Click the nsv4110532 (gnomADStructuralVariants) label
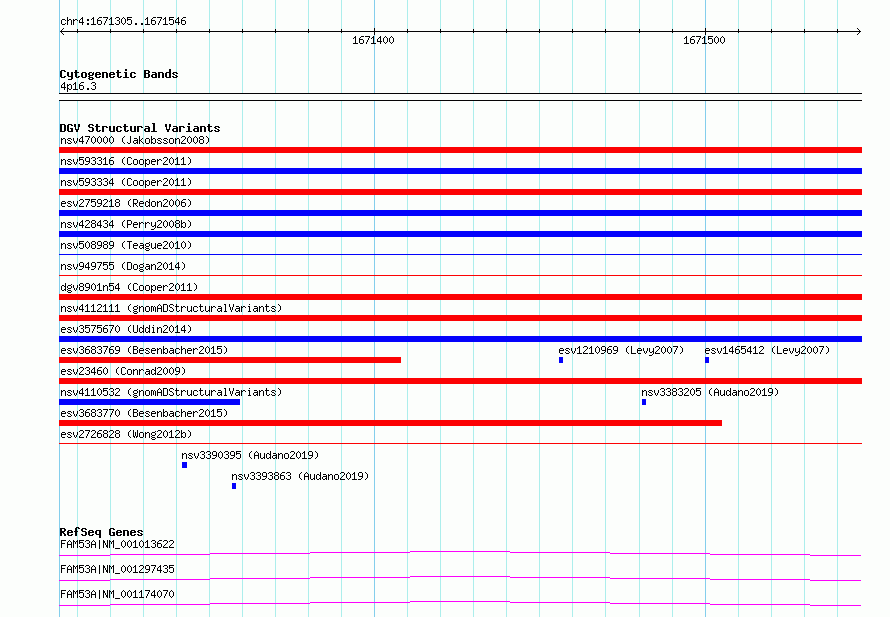Viewport: 890px width, 617px height. click(x=171, y=392)
